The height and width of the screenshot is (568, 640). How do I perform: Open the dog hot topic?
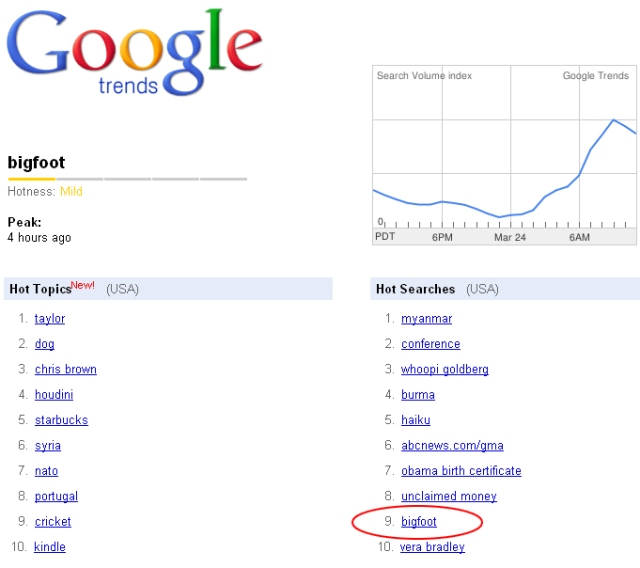44,344
